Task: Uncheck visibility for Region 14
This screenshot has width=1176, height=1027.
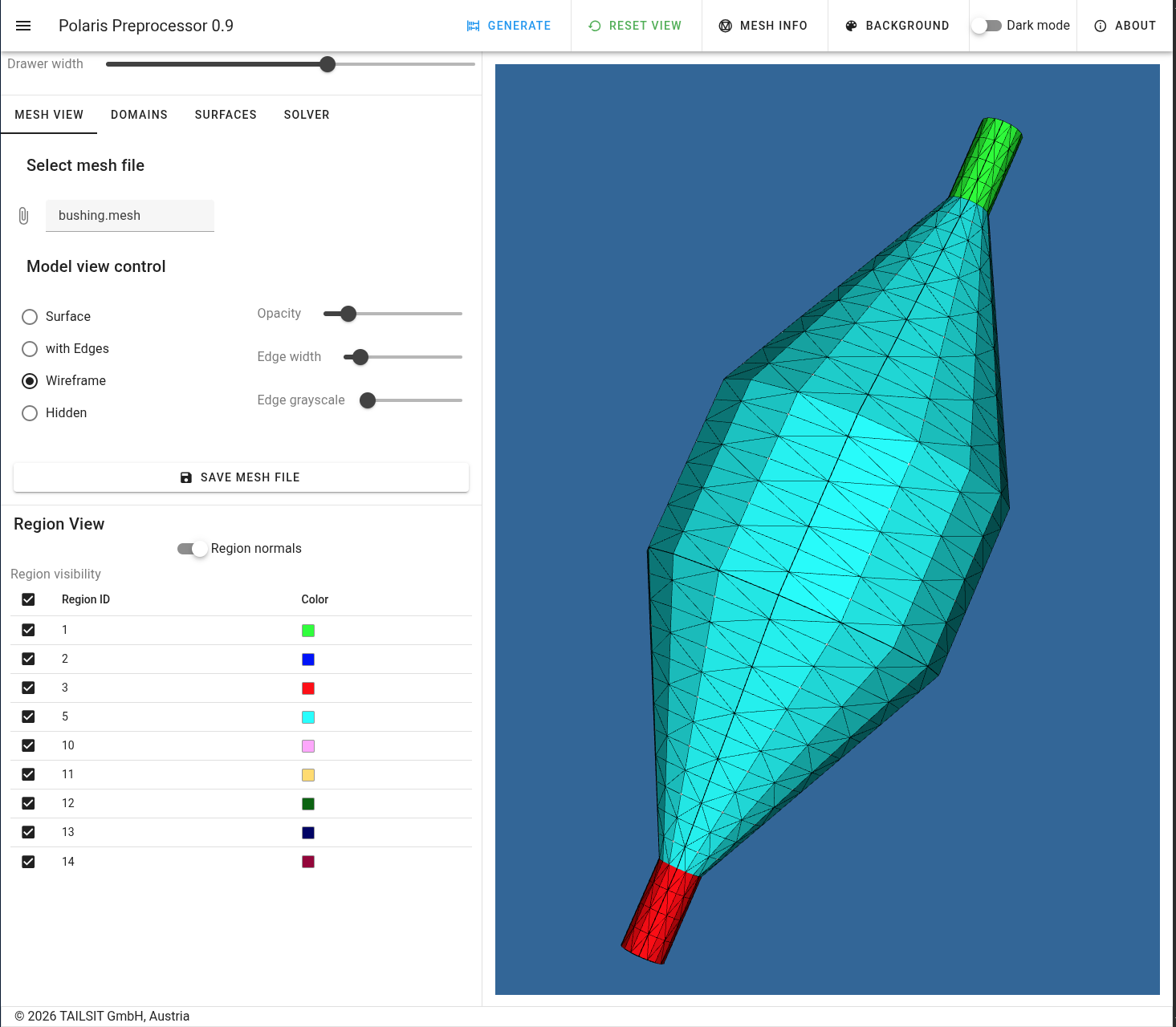Action: (28, 862)
